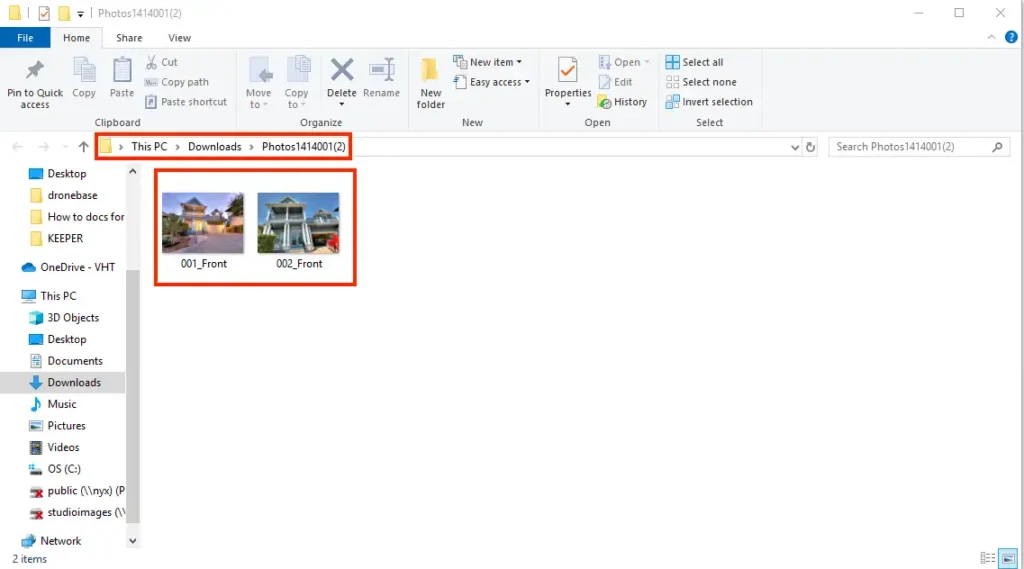
Task: Switch to Large icons view
Action: pyautogui.click(x=1008, y=559)
